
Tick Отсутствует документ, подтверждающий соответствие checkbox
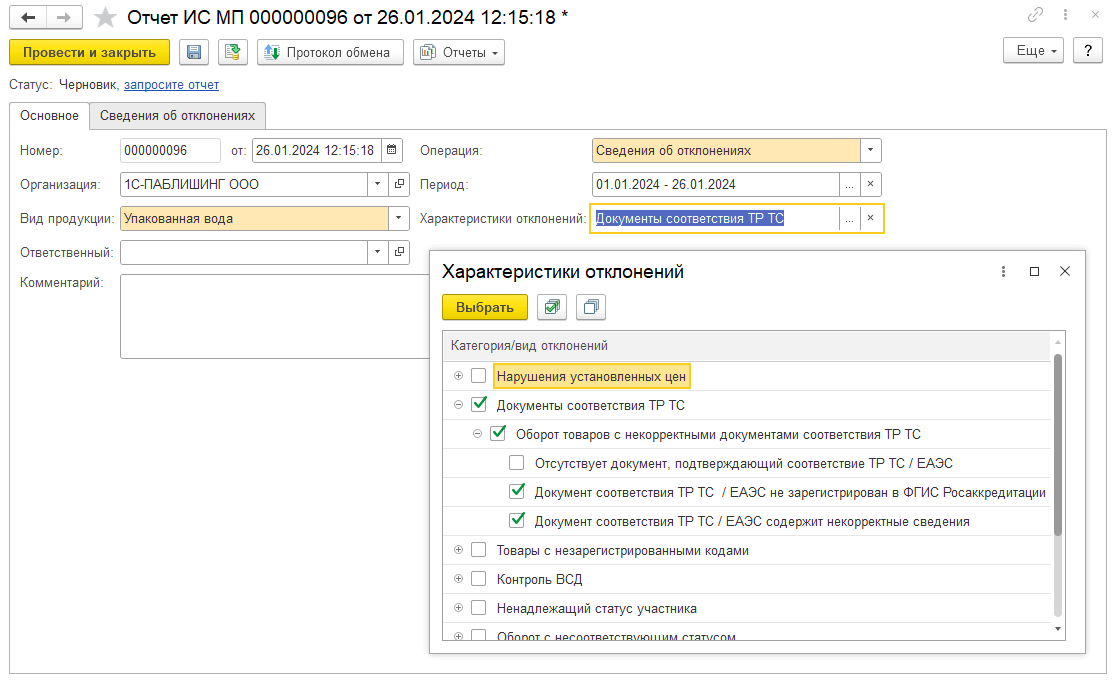[x=516, y=463]
